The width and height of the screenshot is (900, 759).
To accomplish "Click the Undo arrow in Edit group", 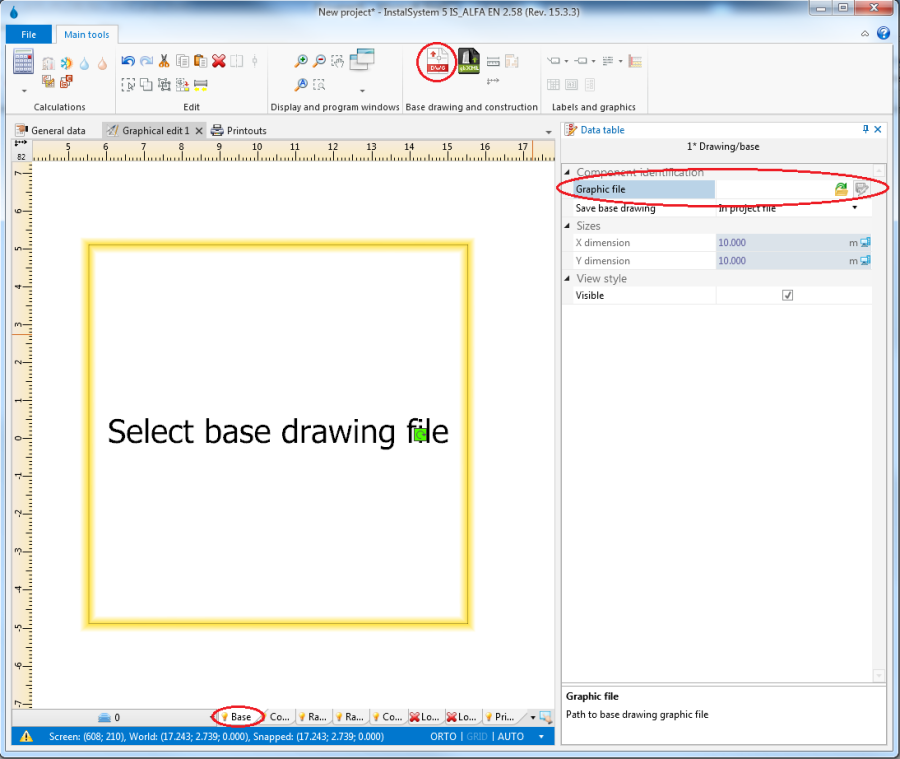I will tap(127, 62).
